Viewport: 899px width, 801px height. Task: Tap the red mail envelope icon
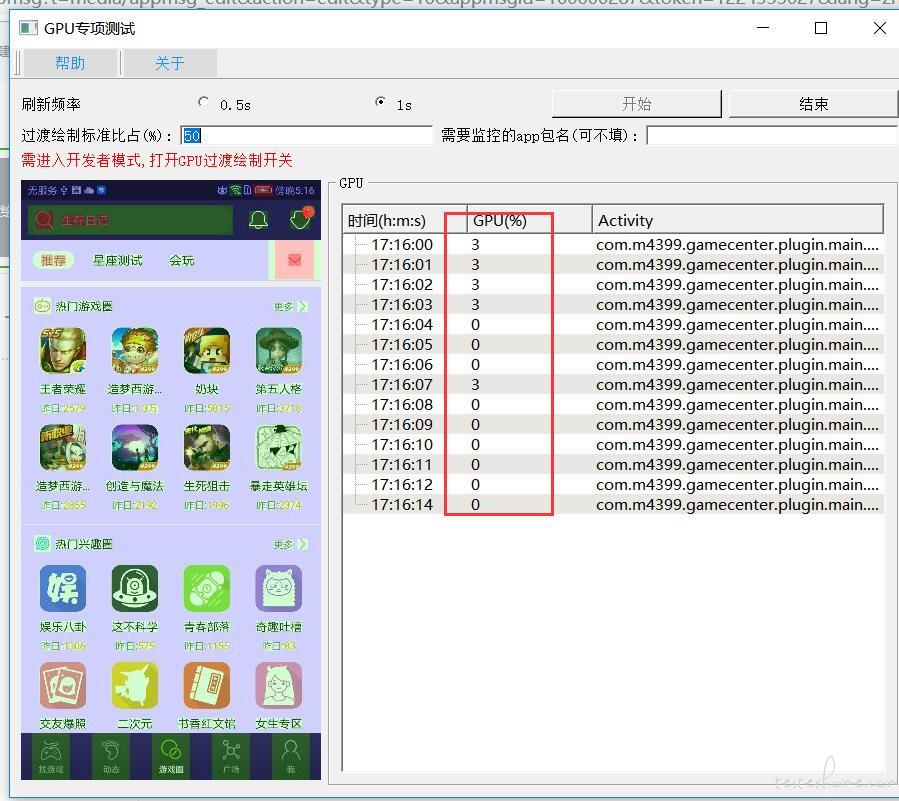click(294, 260)
